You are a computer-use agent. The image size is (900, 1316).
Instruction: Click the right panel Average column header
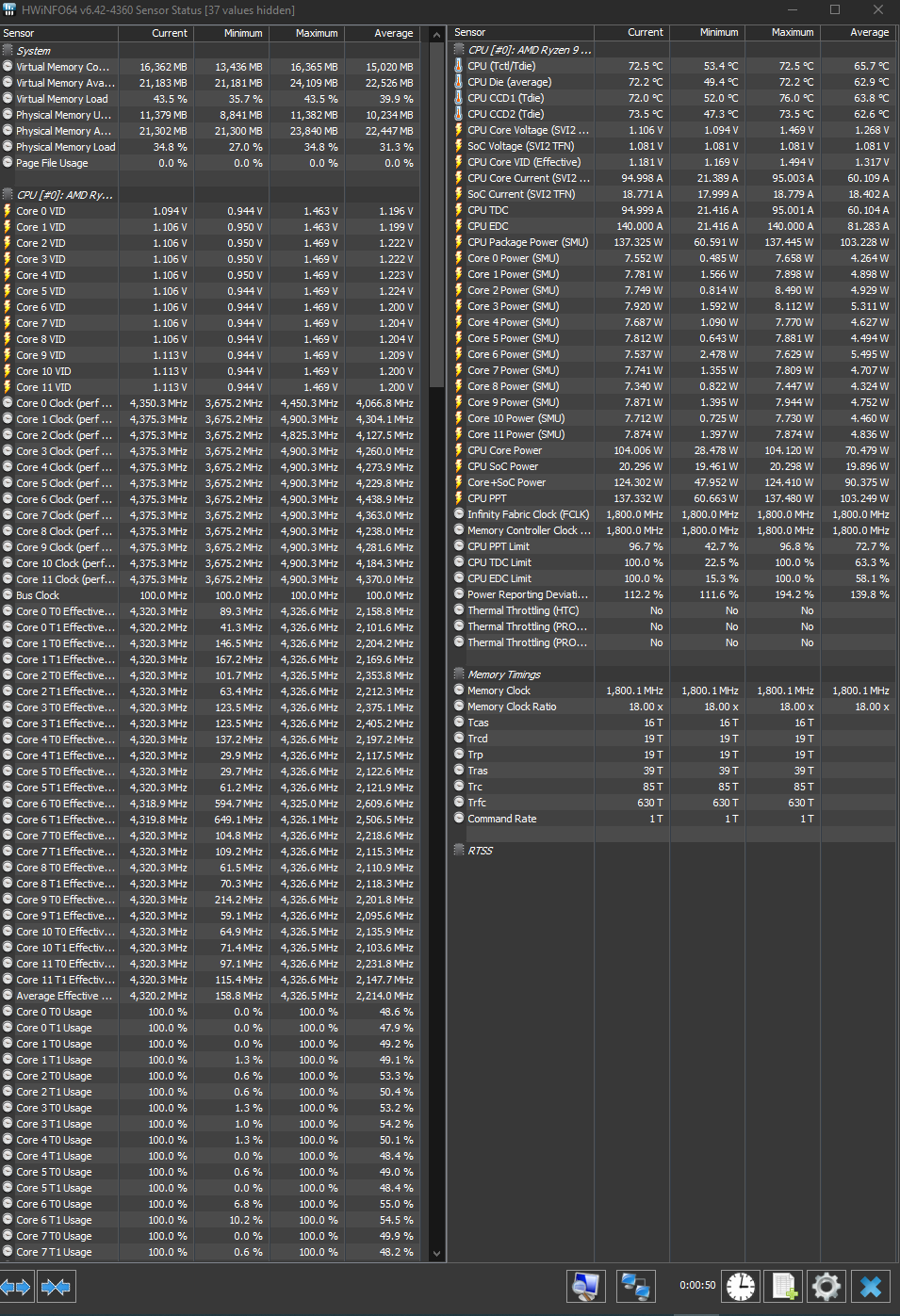pyautogui.click(x=858, y=32)
